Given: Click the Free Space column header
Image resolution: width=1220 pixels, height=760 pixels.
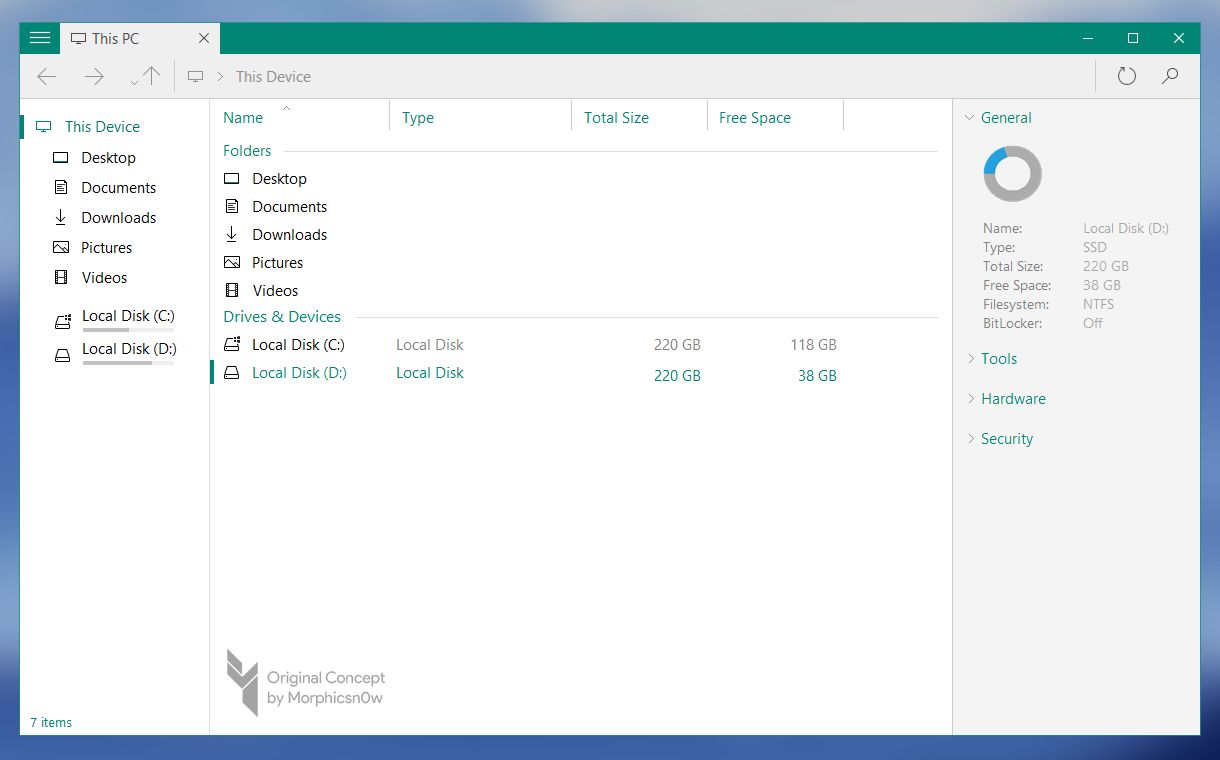Looking at the screenshot, I should (x=754, y=117).
